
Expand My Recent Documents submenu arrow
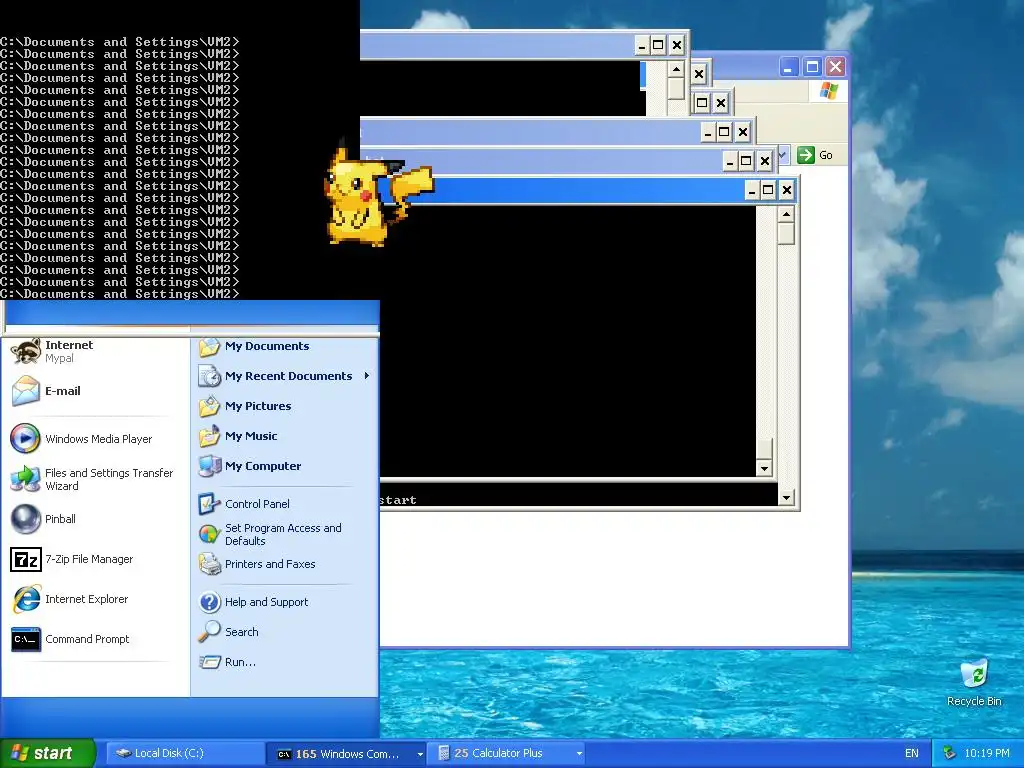tap(367, 376)
